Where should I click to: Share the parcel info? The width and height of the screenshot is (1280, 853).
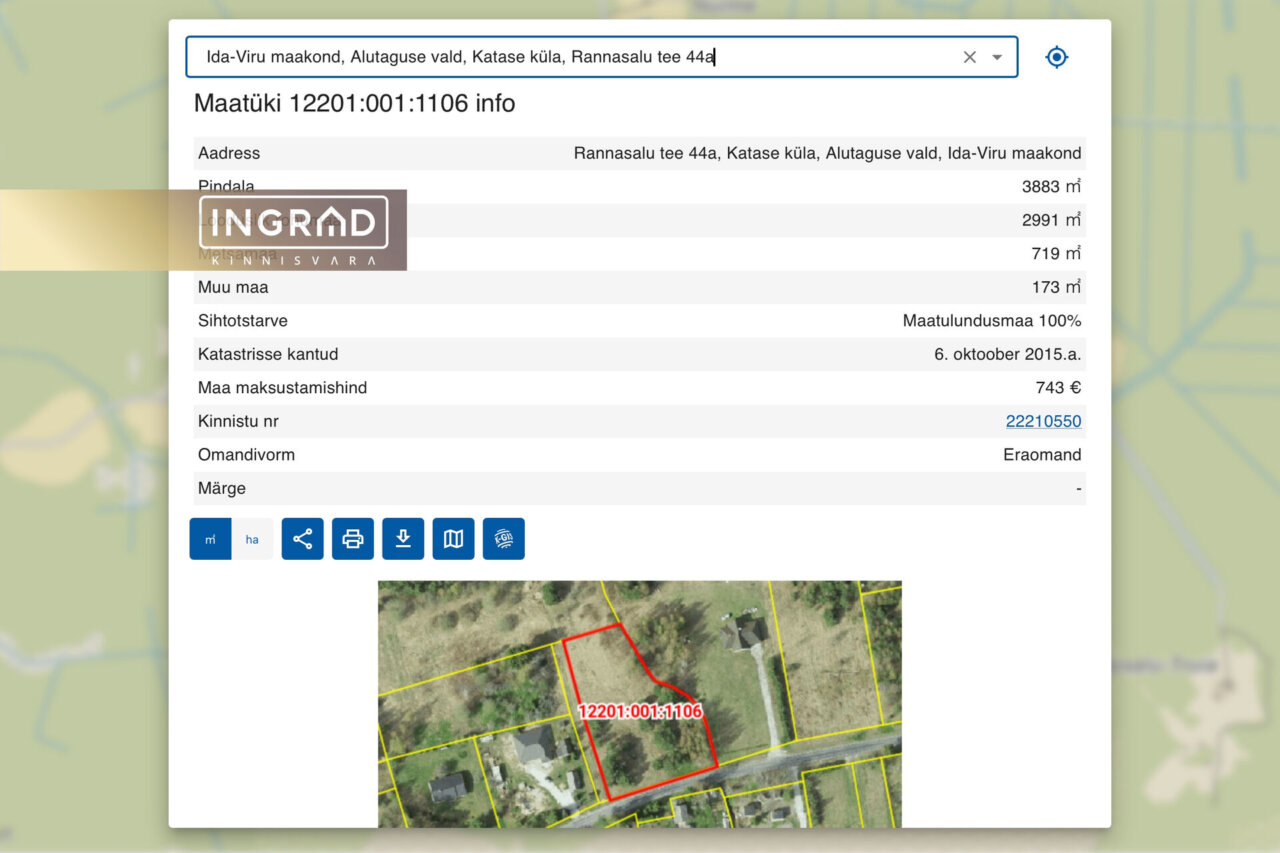tap(303, 539)
